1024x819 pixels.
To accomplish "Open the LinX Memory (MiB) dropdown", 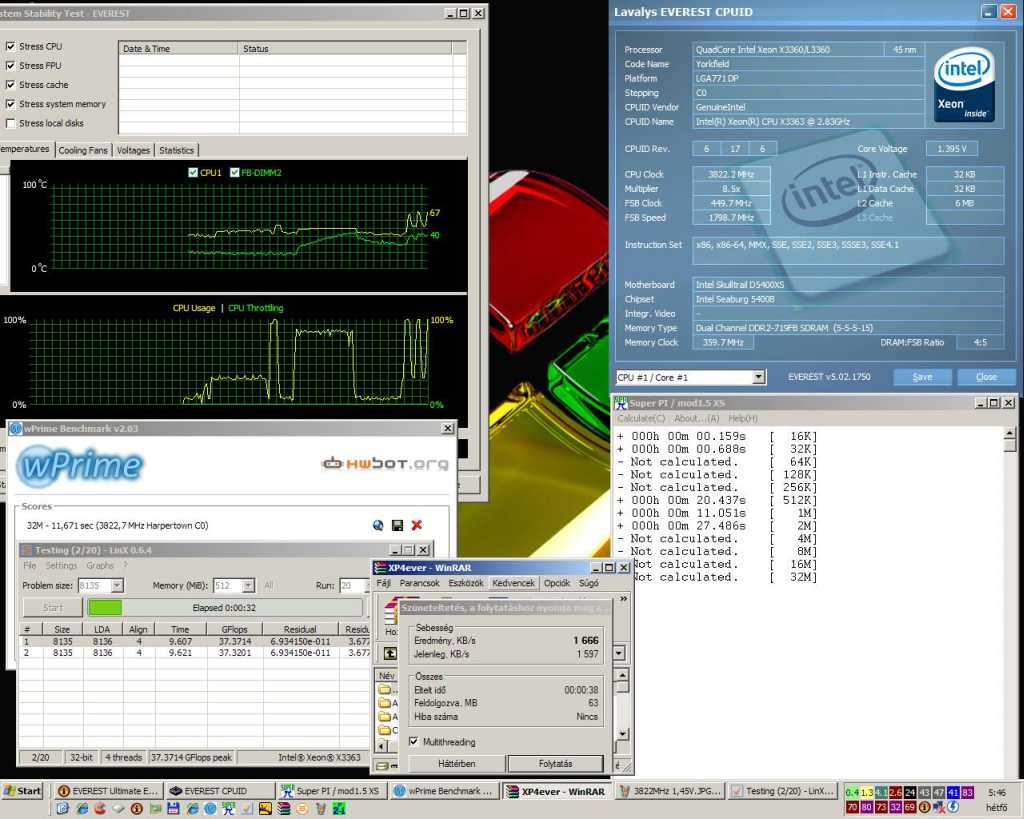I will [248, 585].
